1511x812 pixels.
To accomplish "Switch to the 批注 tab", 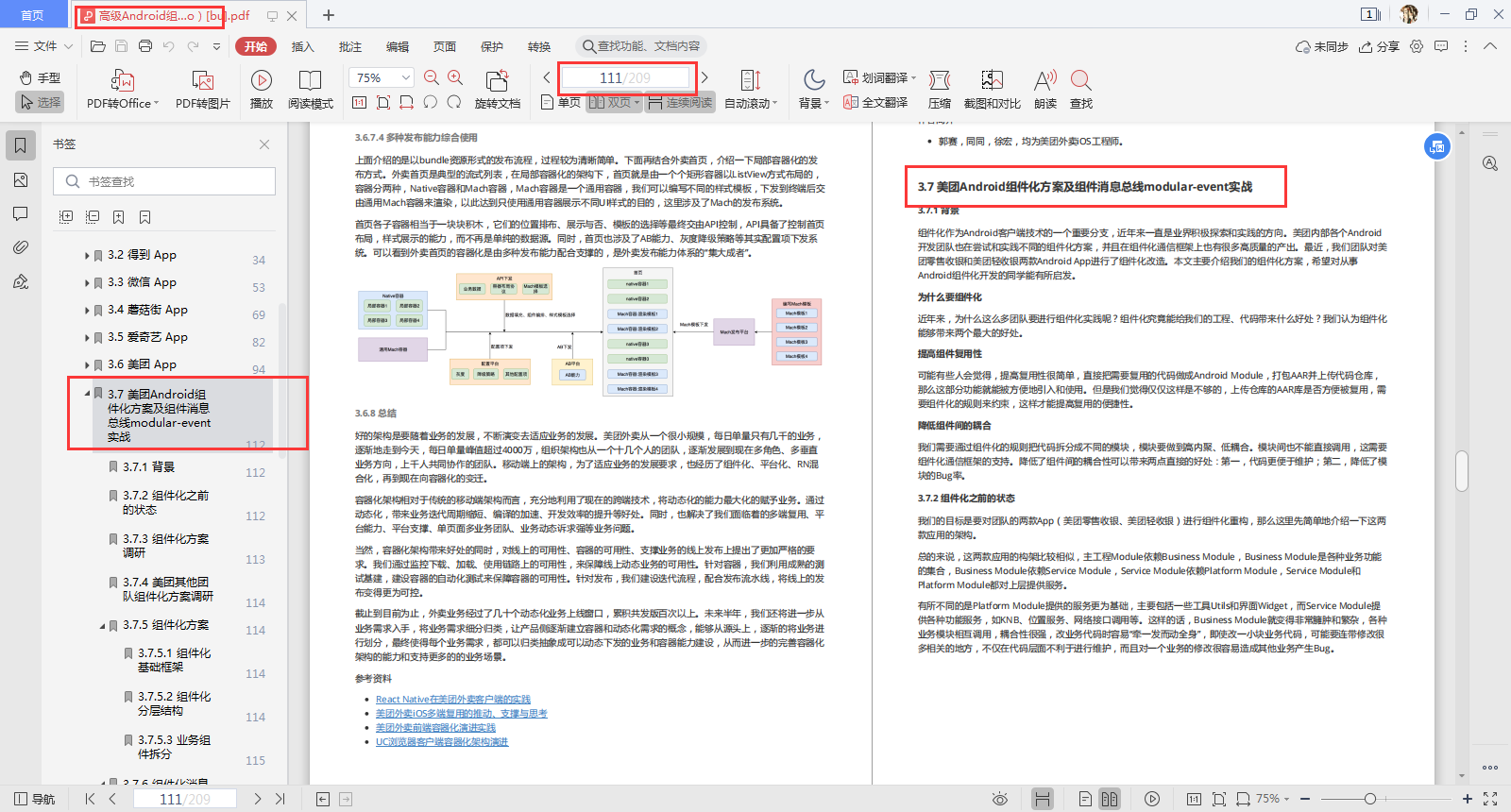I will pyautogui.click(x=350, y=46).
